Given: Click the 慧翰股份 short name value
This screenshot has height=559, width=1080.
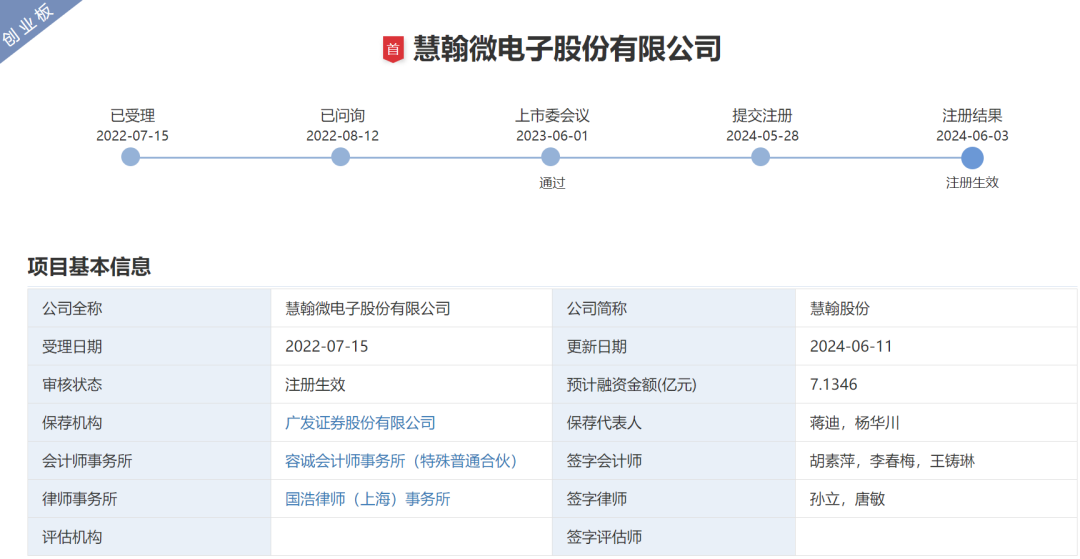Looking at the screenshot, I should coord(841,308).
